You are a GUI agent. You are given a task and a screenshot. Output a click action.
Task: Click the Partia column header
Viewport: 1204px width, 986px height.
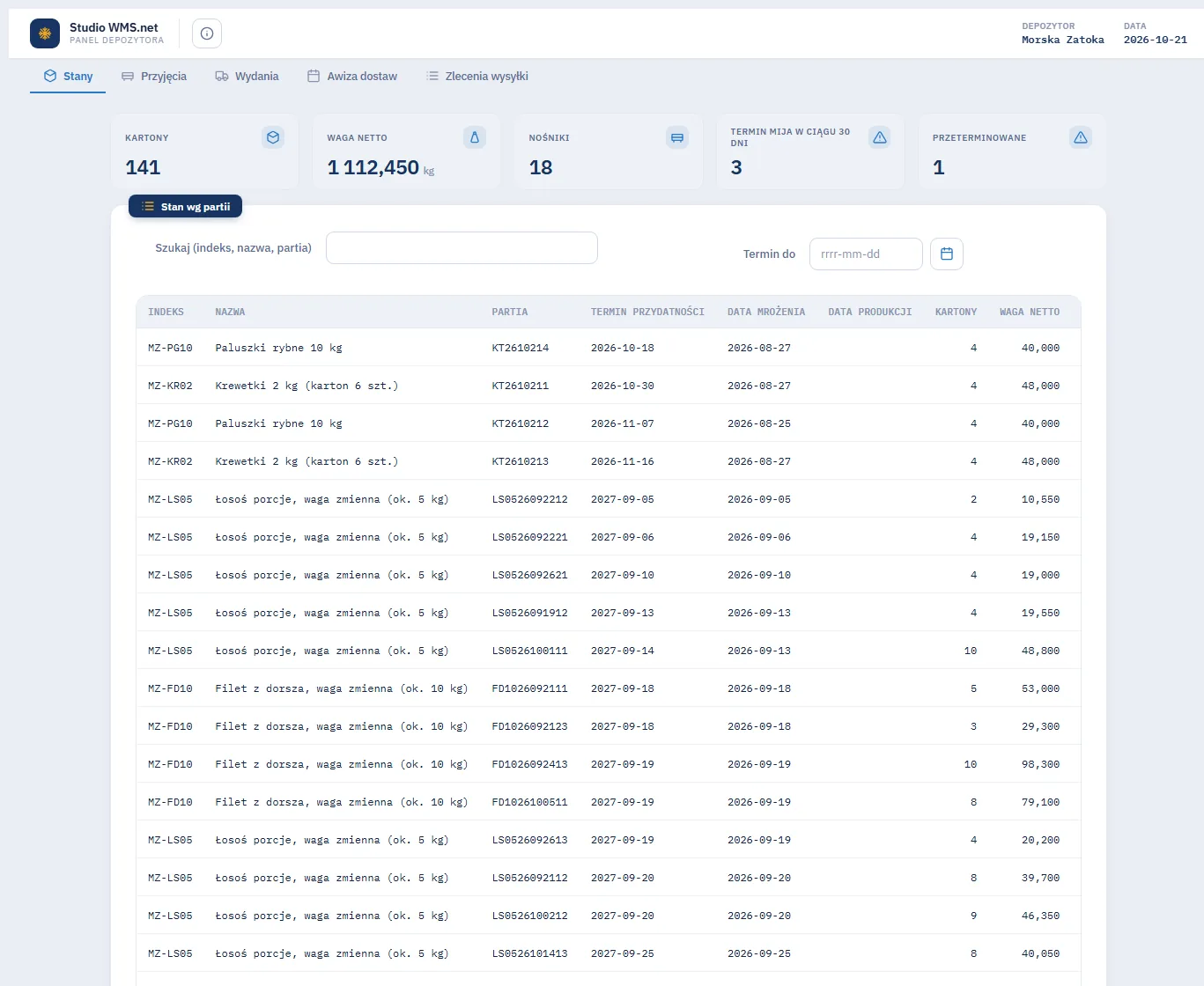(x=510, y=312)
